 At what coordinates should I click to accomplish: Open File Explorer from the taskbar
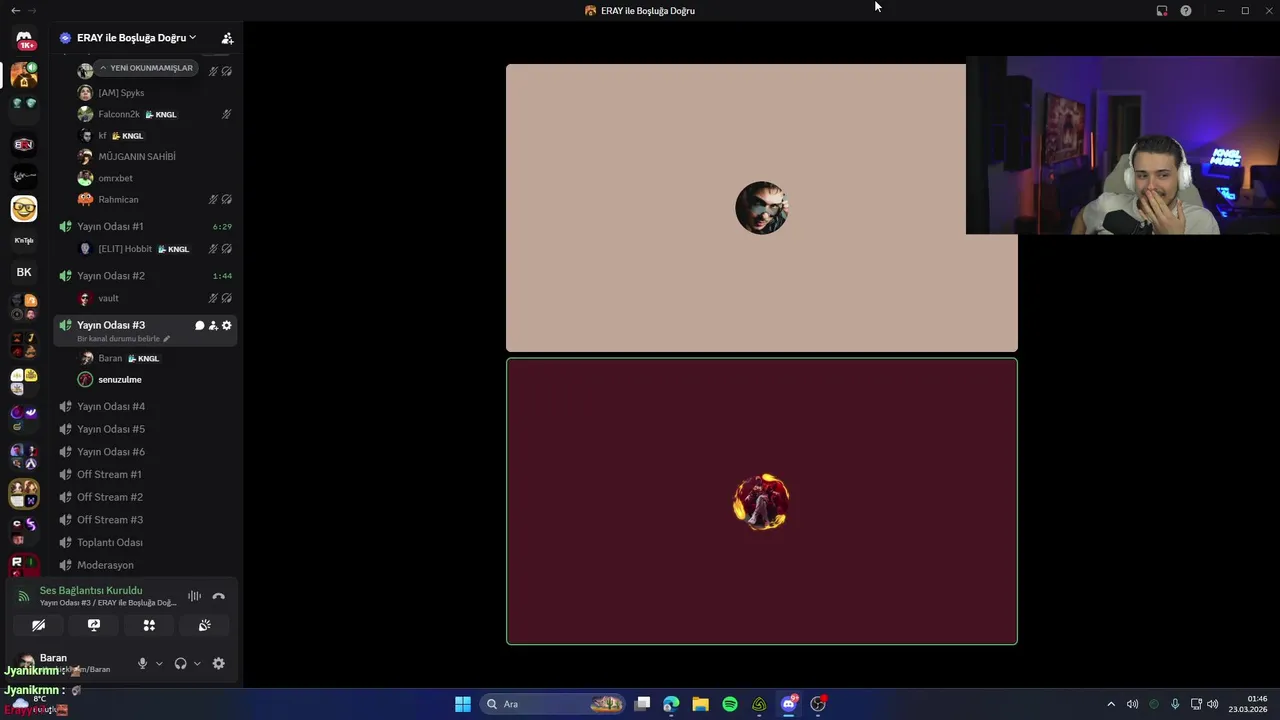coord(701,704)
